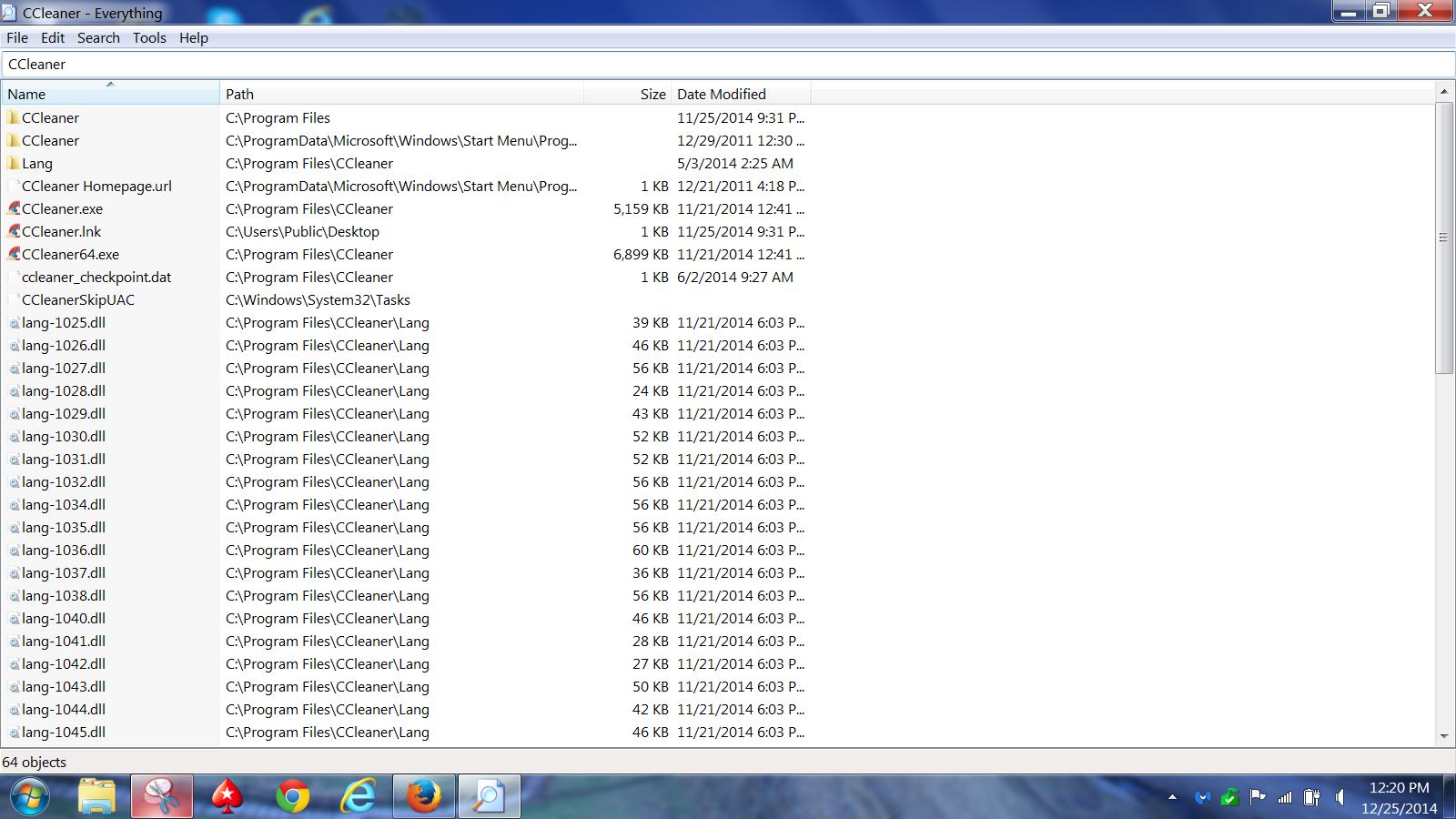Select the ccleaner_checkpoint.dat file name
Screen dimensions: 1456x819
point(96,277)
